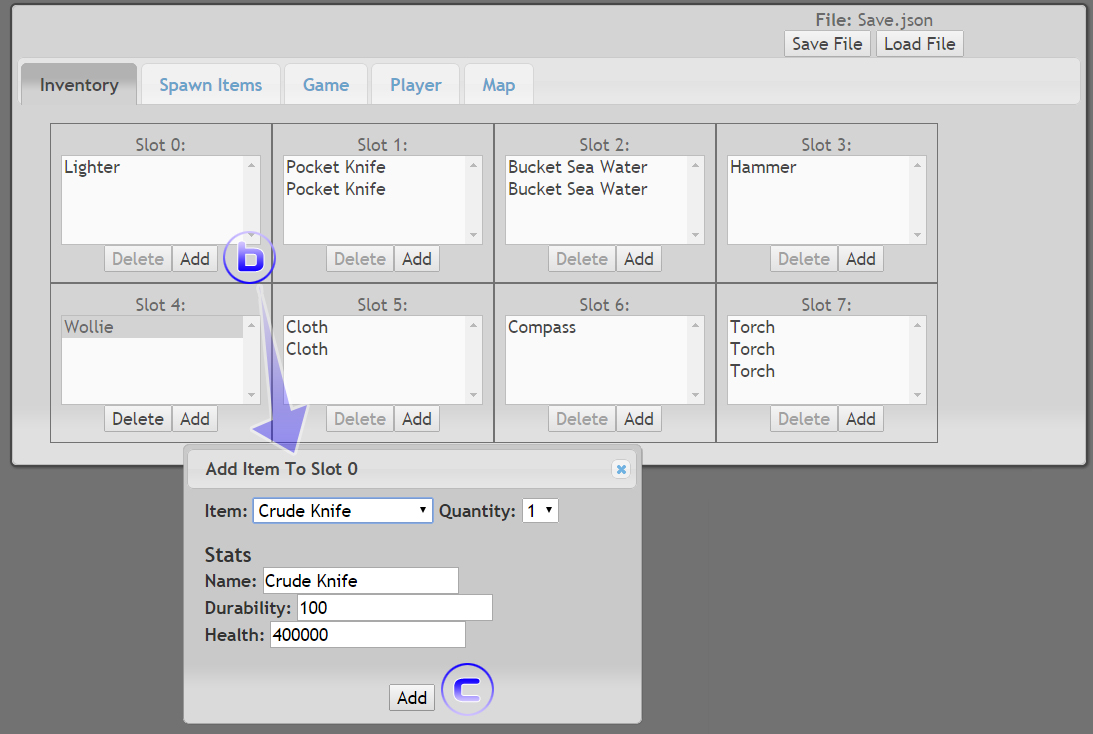This screenshot has height=734, width=1093.
Task: Switch to the Spawn Items tab
Action: pyautogui.click(x=210, y=85)
